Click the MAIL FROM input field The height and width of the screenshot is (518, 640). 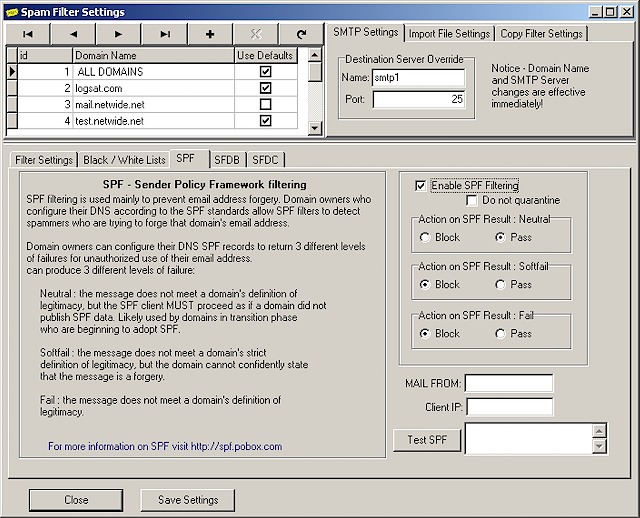tap(509, 383)
